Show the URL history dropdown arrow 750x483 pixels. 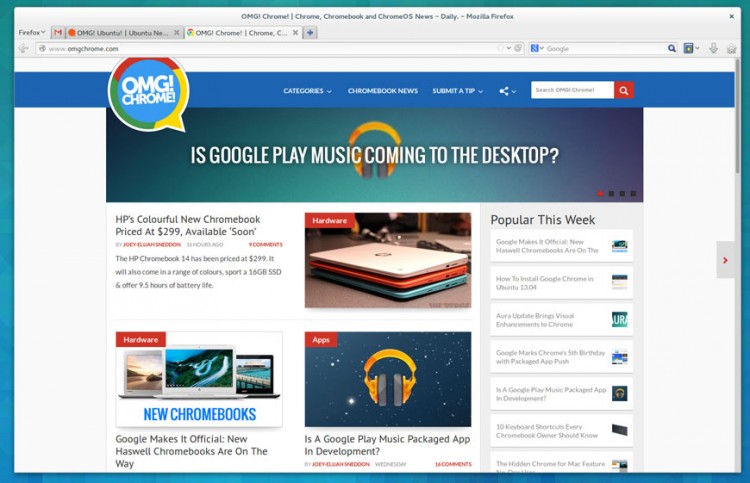pos(508,48)
